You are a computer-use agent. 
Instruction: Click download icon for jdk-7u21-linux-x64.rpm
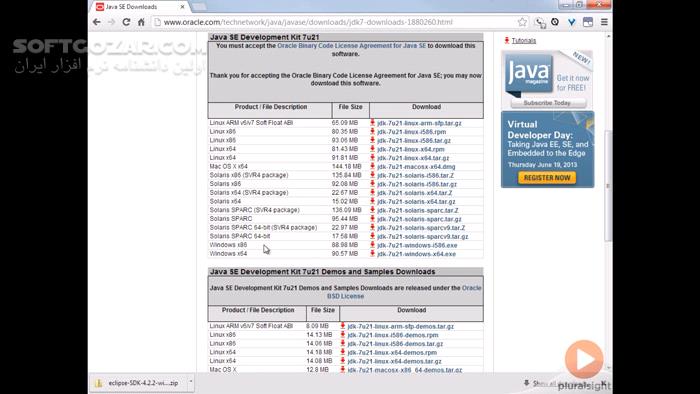(372, 149)
